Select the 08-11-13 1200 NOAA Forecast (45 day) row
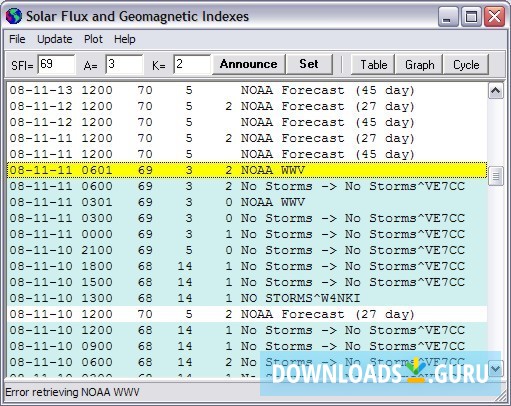Image resolution: width=511 pixels, height=406 pixels. click(x=247, y=90)
